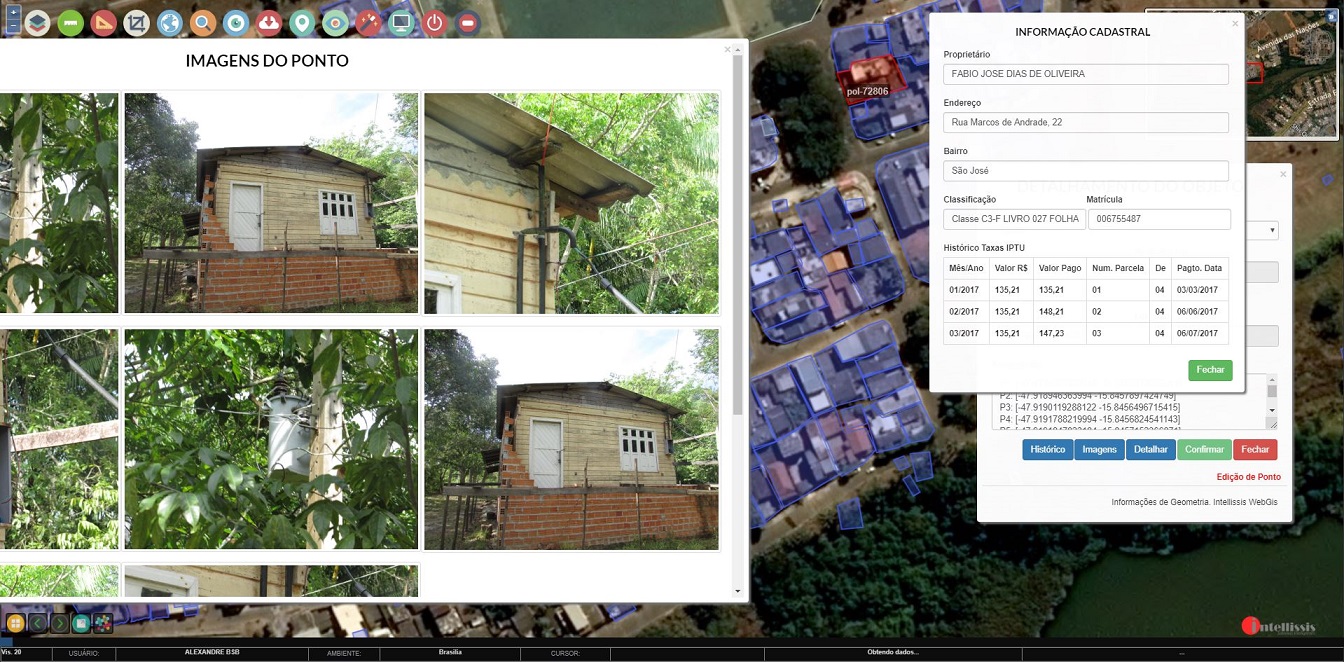Viewport: 1344px width, 662px height.
Task: Activate the magic wand tool
Action: click(368, 22)
